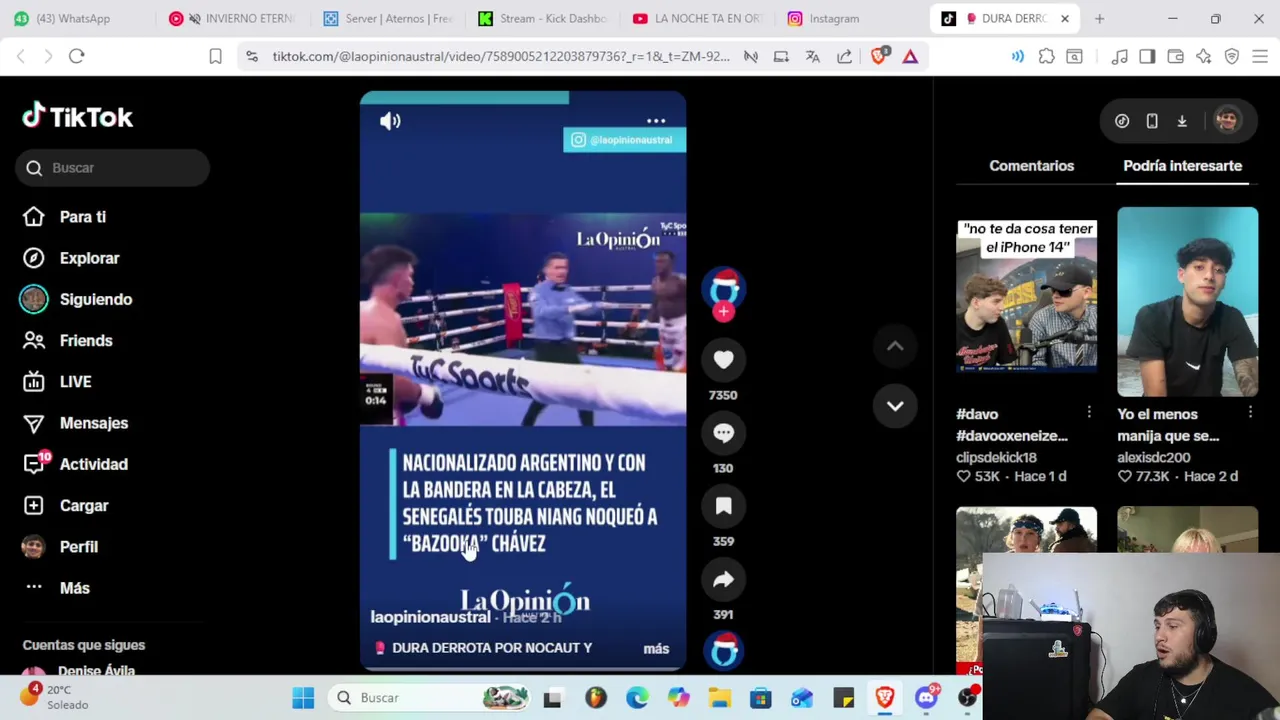This screenshot has height=720, width=1280.
Task: Bookmark this page in the browser
Action: click(215, 57)
